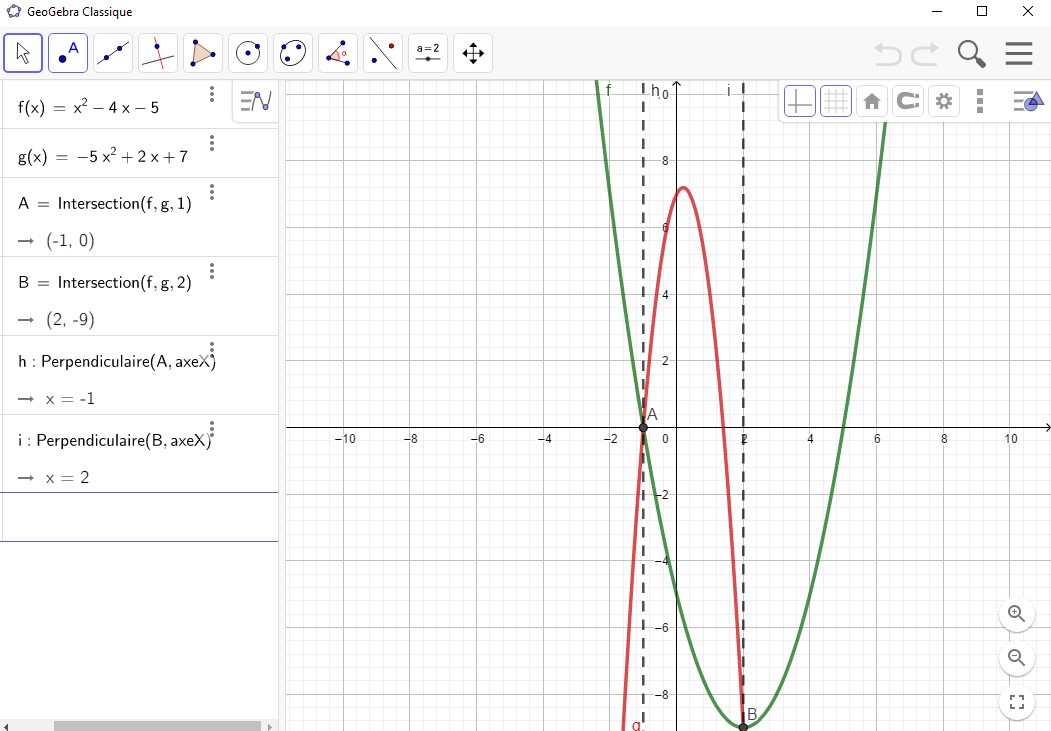Screen dimensions: 1051x731
Task: Open point capturing magnet options
Action: click(x=908, y=101)
